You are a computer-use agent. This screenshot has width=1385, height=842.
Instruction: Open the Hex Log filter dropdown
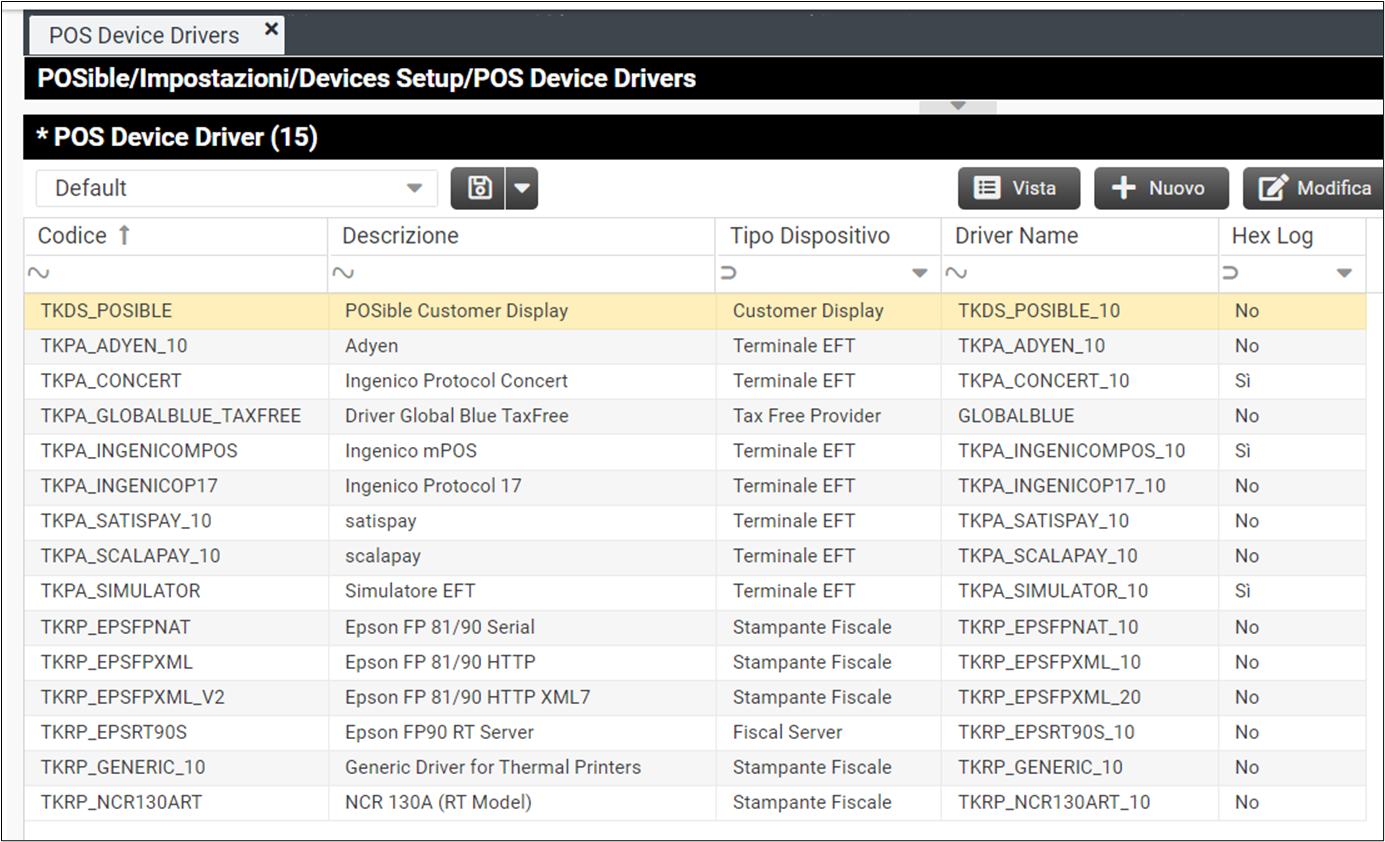click(1344, 273)
